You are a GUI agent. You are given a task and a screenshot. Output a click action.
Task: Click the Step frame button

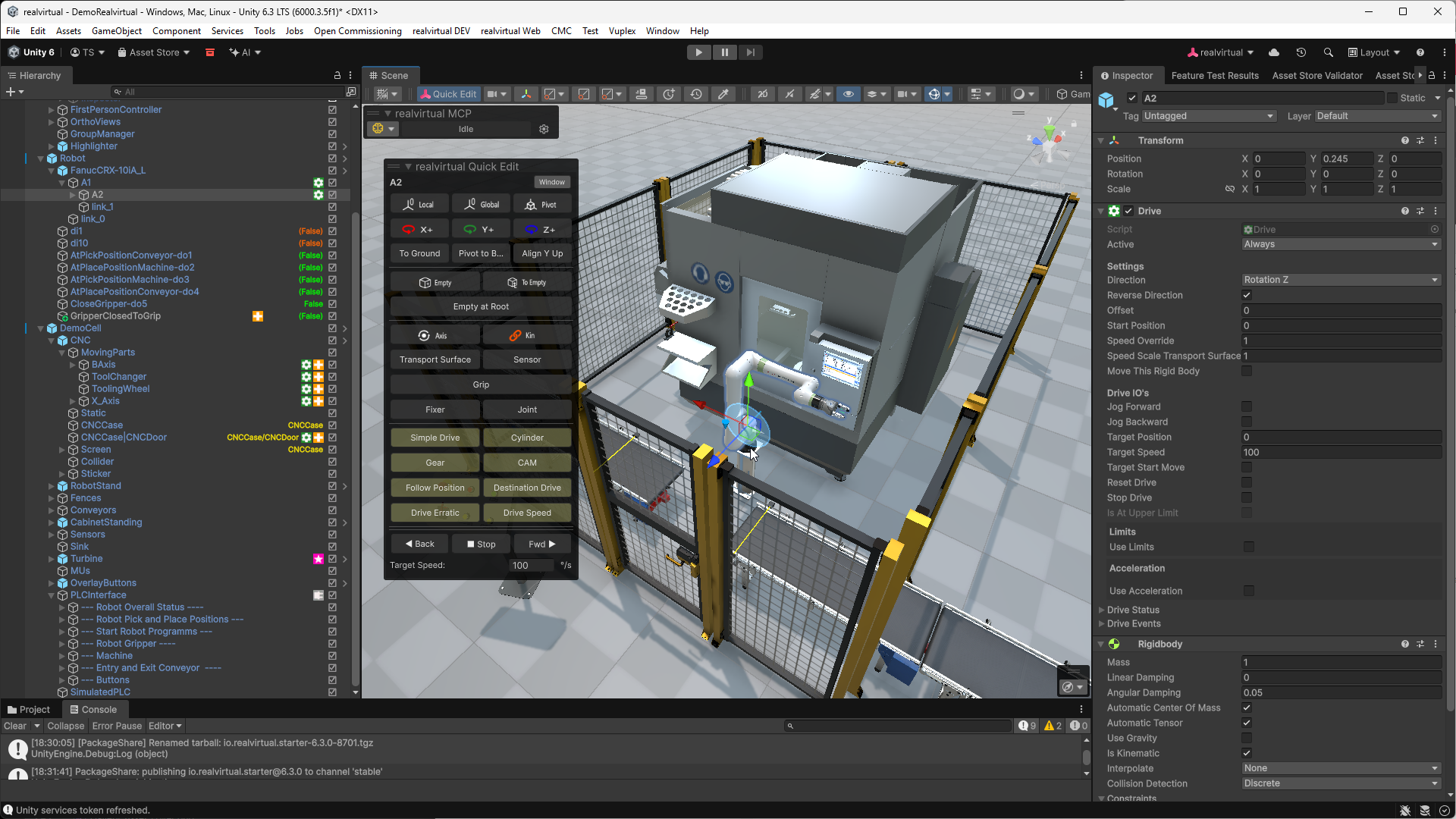[x=750, y=52]
